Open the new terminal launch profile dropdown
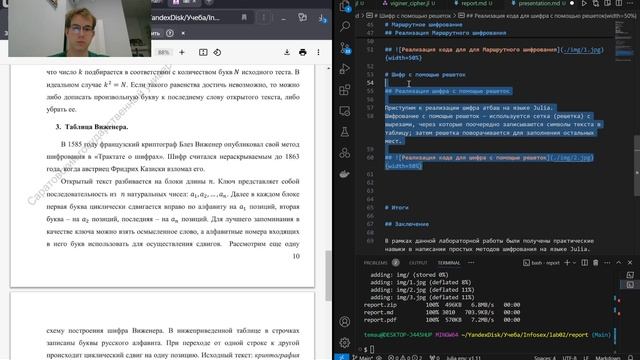The width and height of the screenshot is (640, 360). (x=574, y=263)
